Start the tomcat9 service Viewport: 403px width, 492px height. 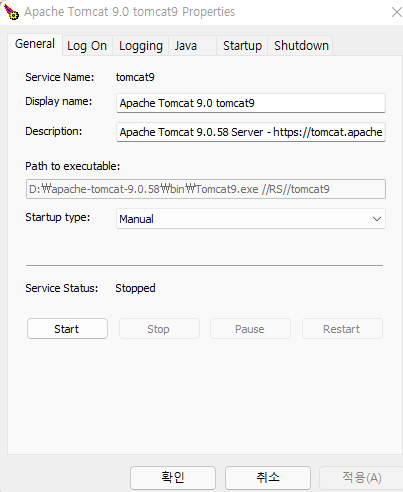tap(67, 329)
